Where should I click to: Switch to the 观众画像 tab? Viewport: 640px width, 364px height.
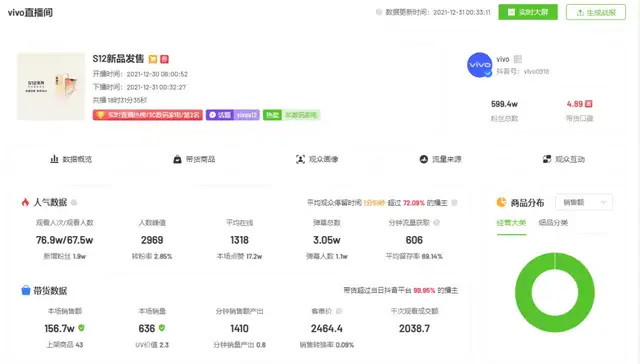click(x=317, y=159)
